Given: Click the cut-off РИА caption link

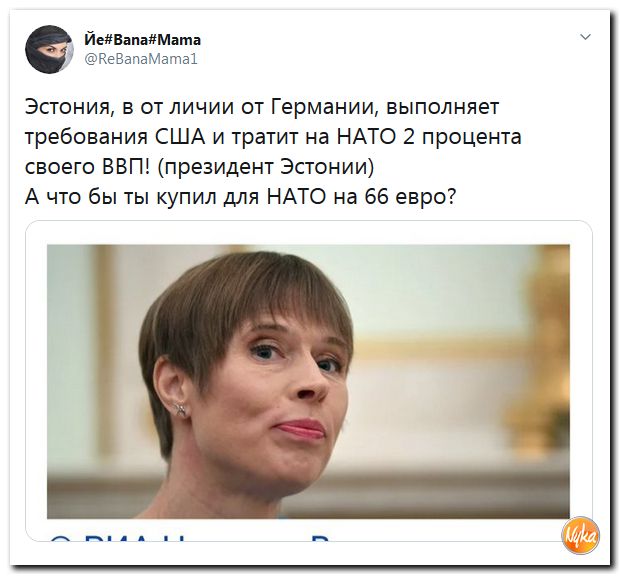Looking at the screenshot, I should (x=190, y=538).
